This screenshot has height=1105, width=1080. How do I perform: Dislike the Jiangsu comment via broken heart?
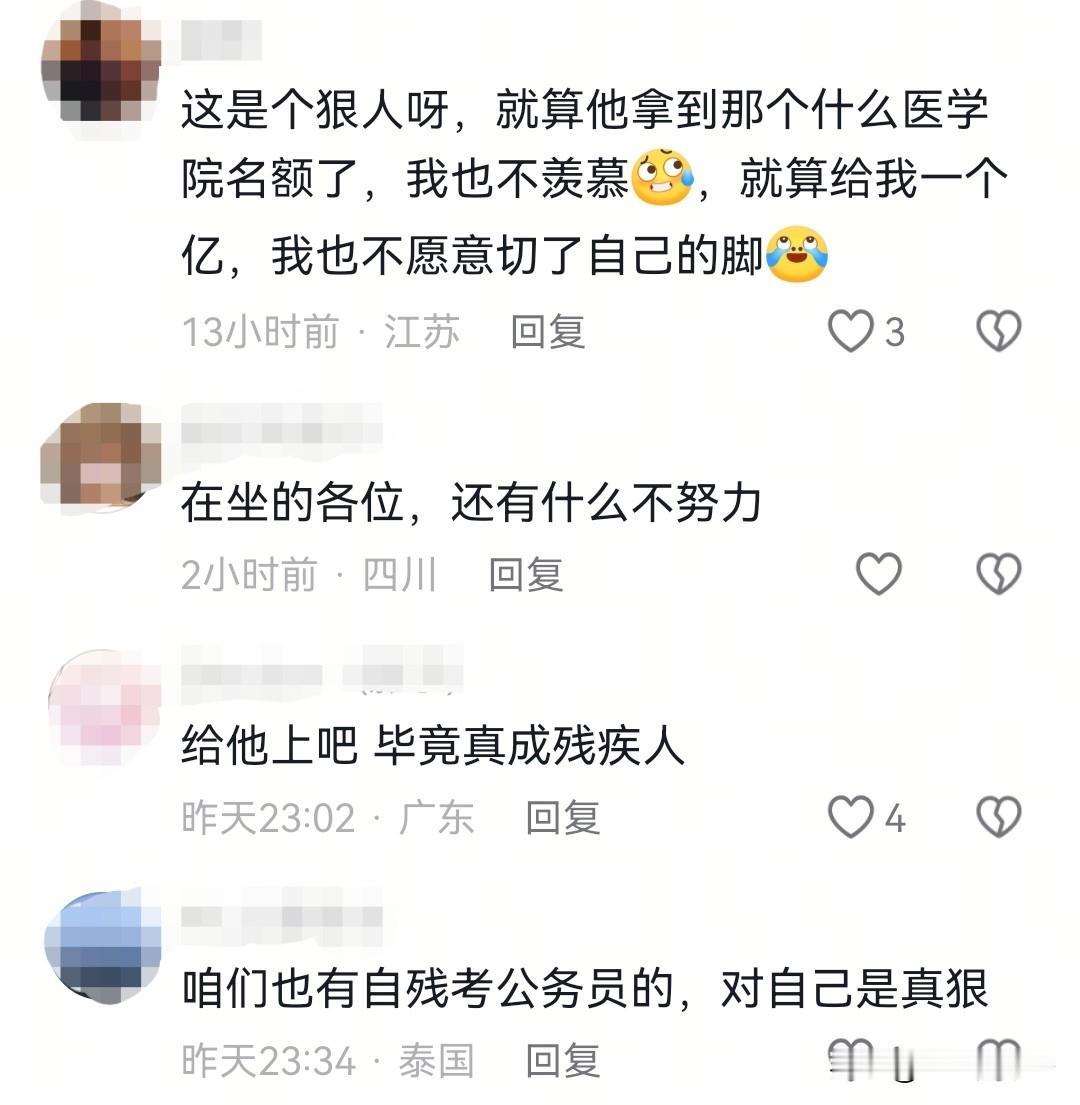pos(998,331)
